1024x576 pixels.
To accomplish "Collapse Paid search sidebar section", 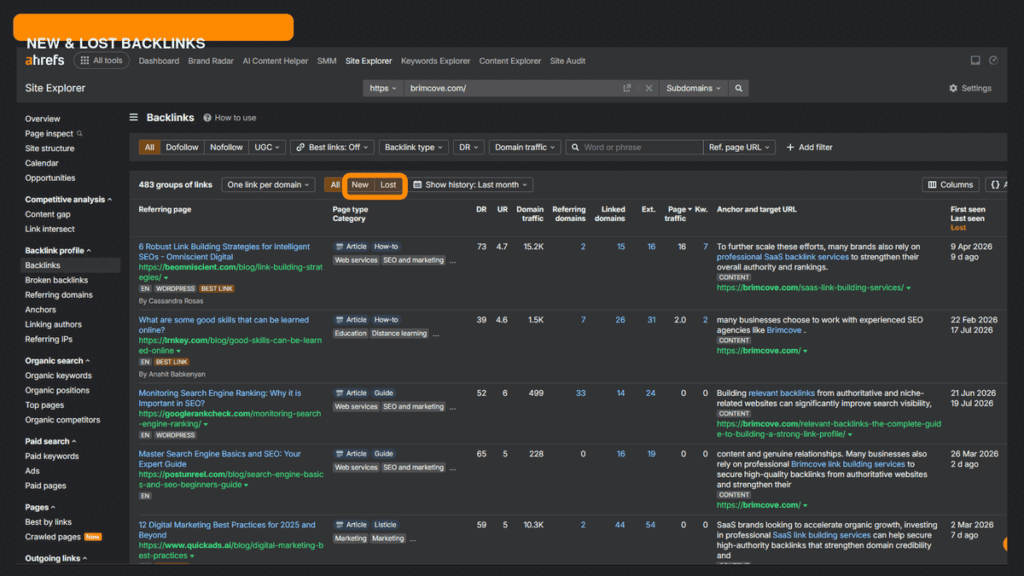I will click(x=50, y=441).
